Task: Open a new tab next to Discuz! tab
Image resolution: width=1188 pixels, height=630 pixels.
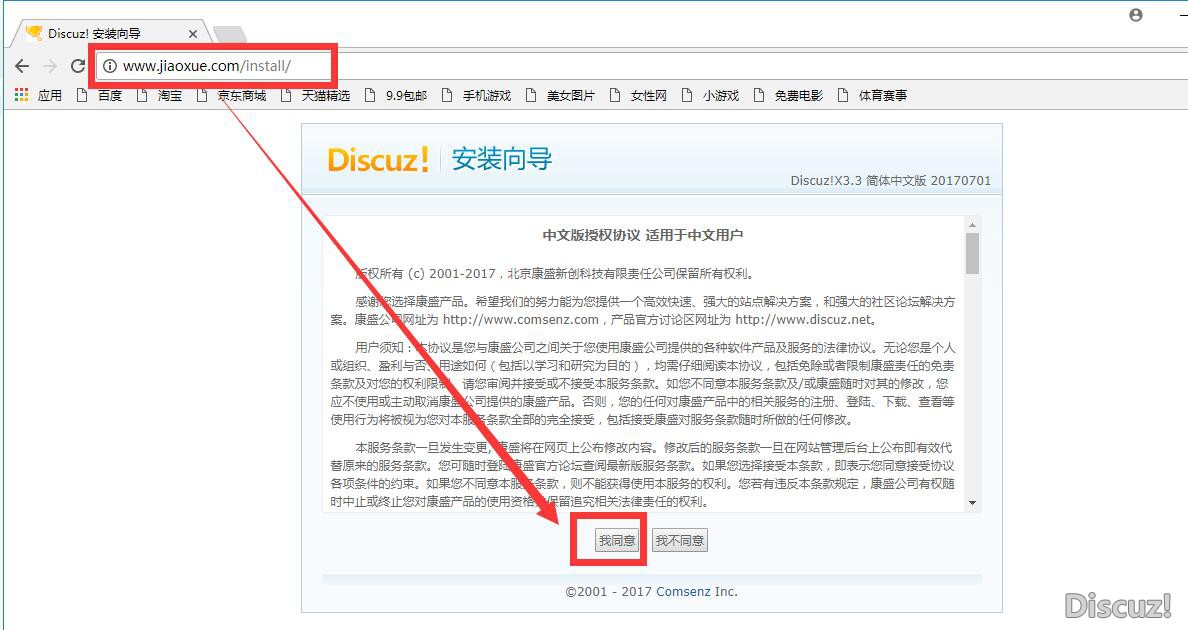Action: tap(230, 33)
